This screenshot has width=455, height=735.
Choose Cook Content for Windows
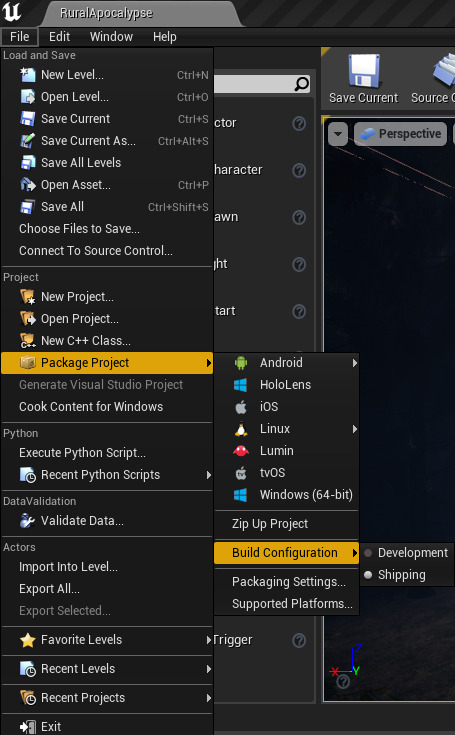pyautogui.click(x=107, y=407)
